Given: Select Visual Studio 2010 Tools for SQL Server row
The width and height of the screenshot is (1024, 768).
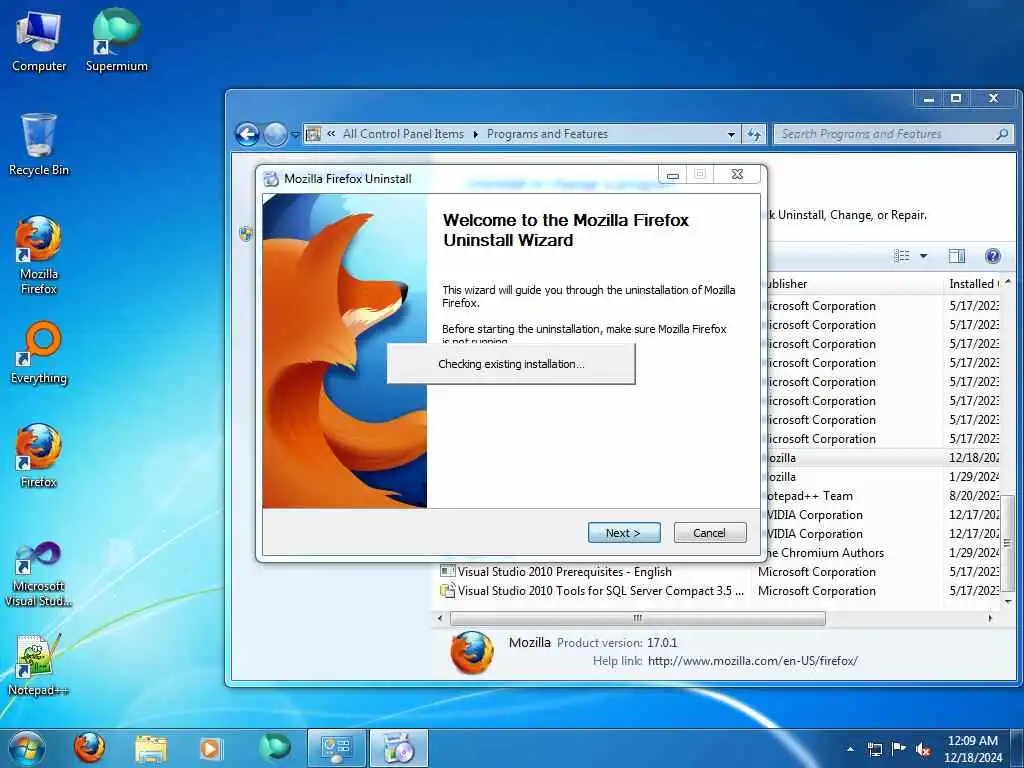Looking at the screenshot, I should 718,590.
